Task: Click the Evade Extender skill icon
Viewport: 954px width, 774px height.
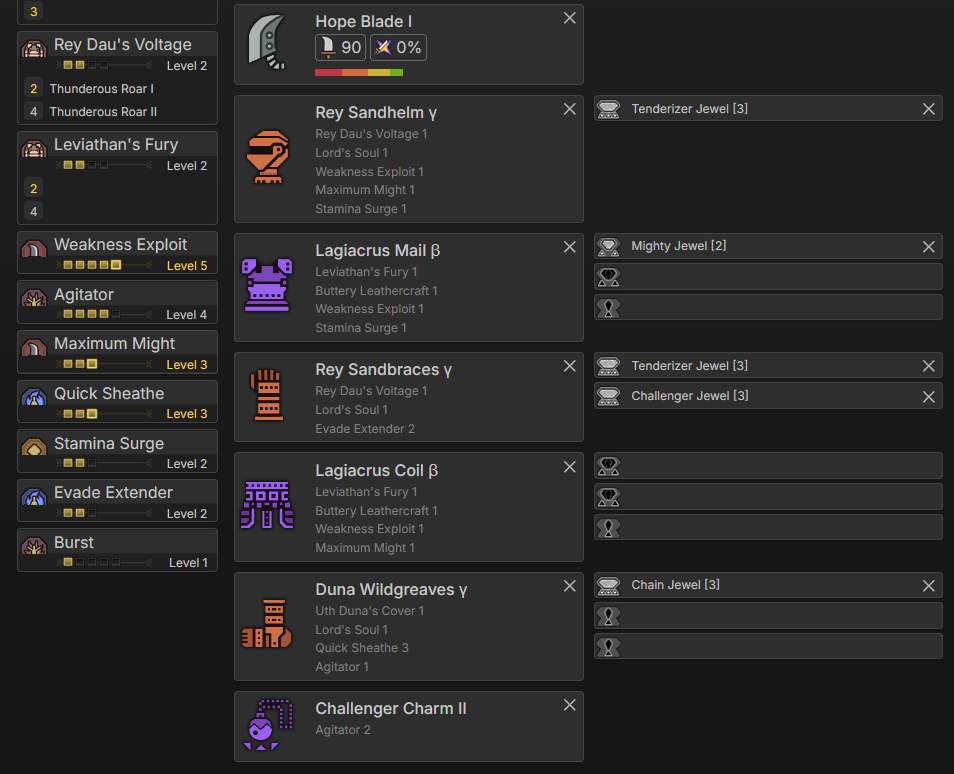Action: (x=34, y=496)
